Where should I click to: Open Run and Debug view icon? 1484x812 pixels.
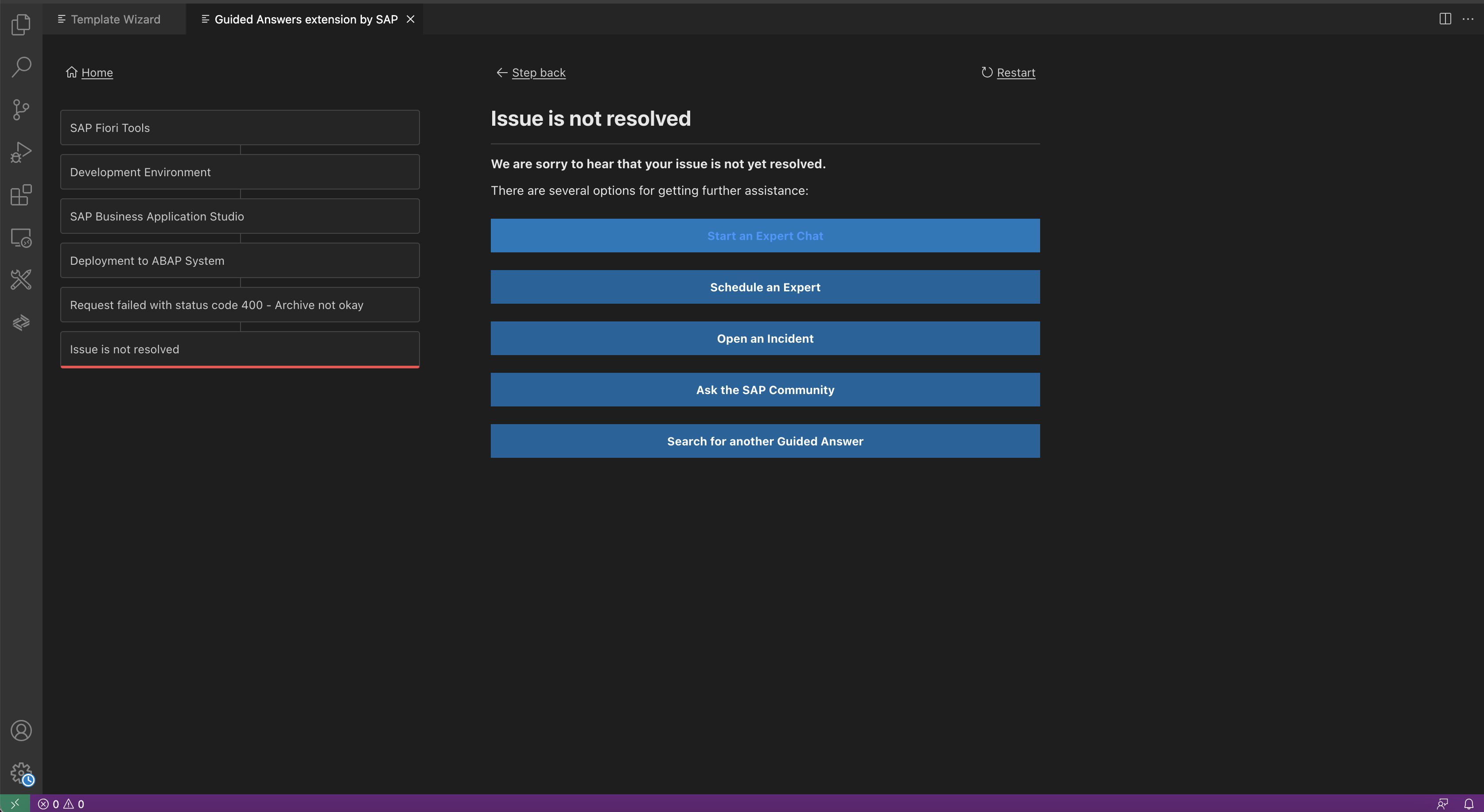[x=21, y=152]
